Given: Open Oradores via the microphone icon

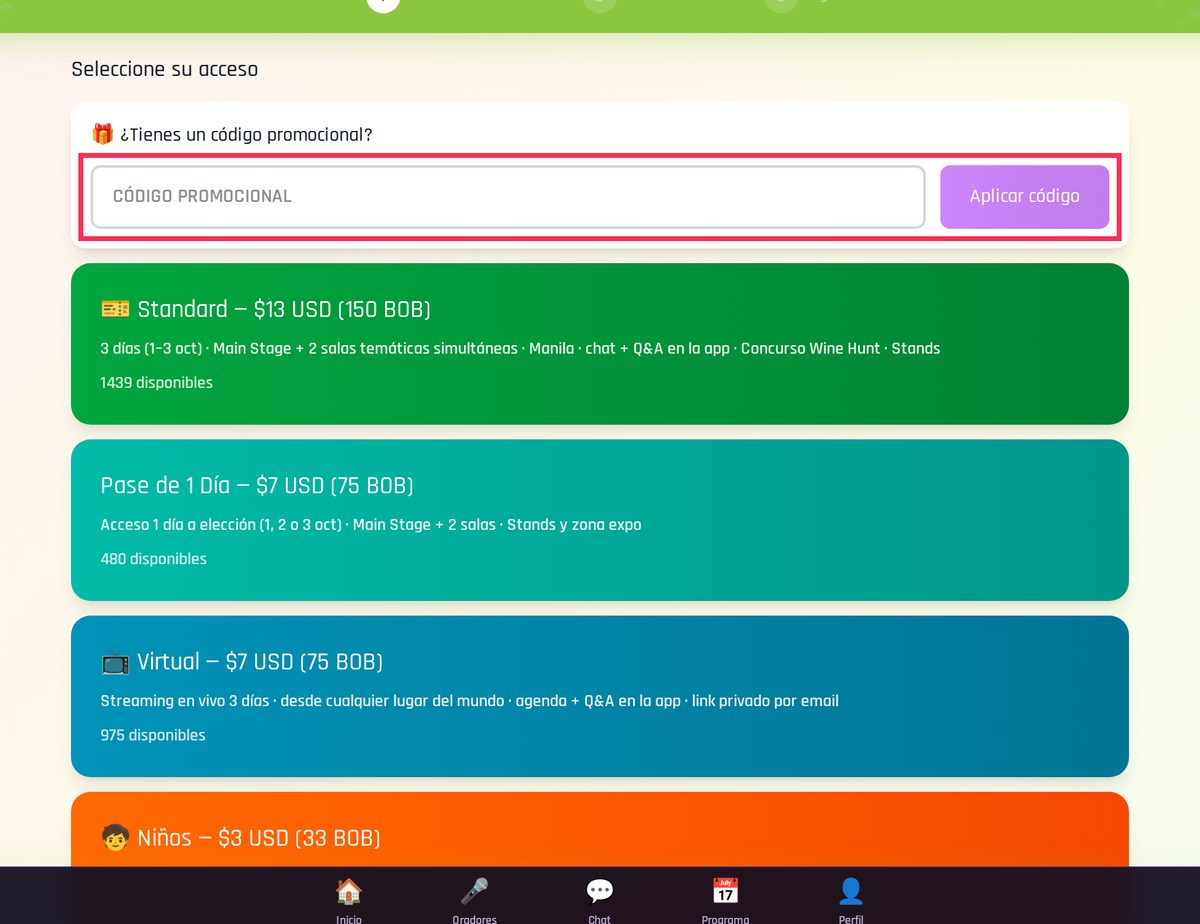Looking at the screenshot, I should coord(474,891).
